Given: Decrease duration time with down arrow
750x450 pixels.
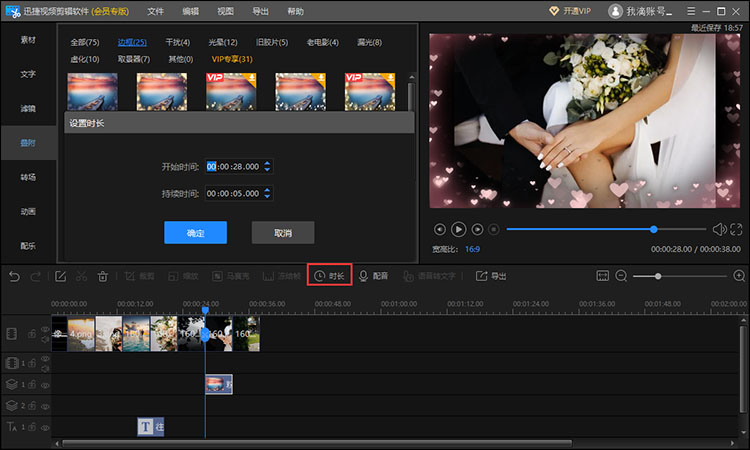Looking at the screenshot, I should point(267,196).
